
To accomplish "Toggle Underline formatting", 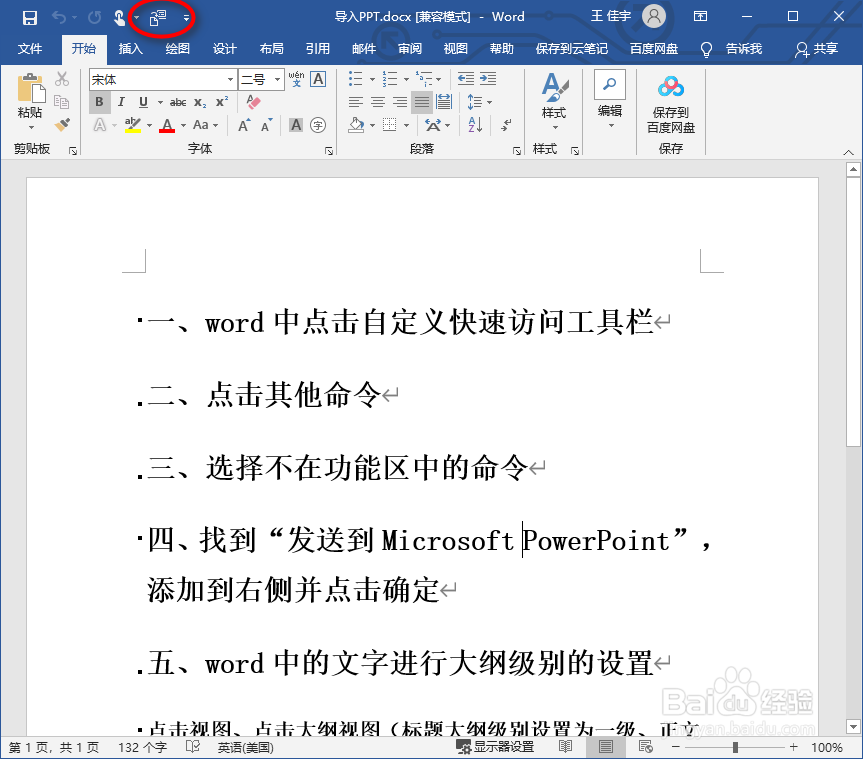I will (x=143, y=102).
